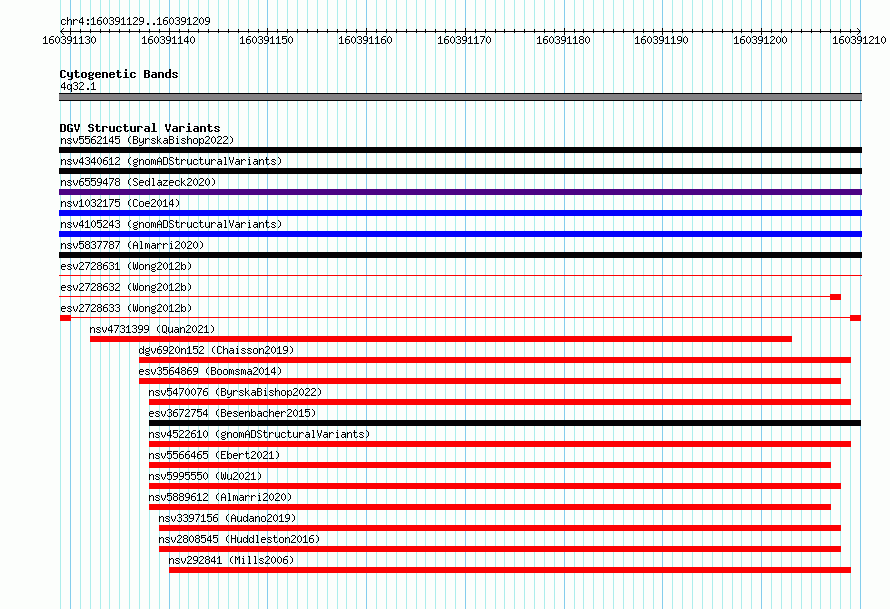Open the dgv6920n152 (Chaisson2019) label

point(216,350)
